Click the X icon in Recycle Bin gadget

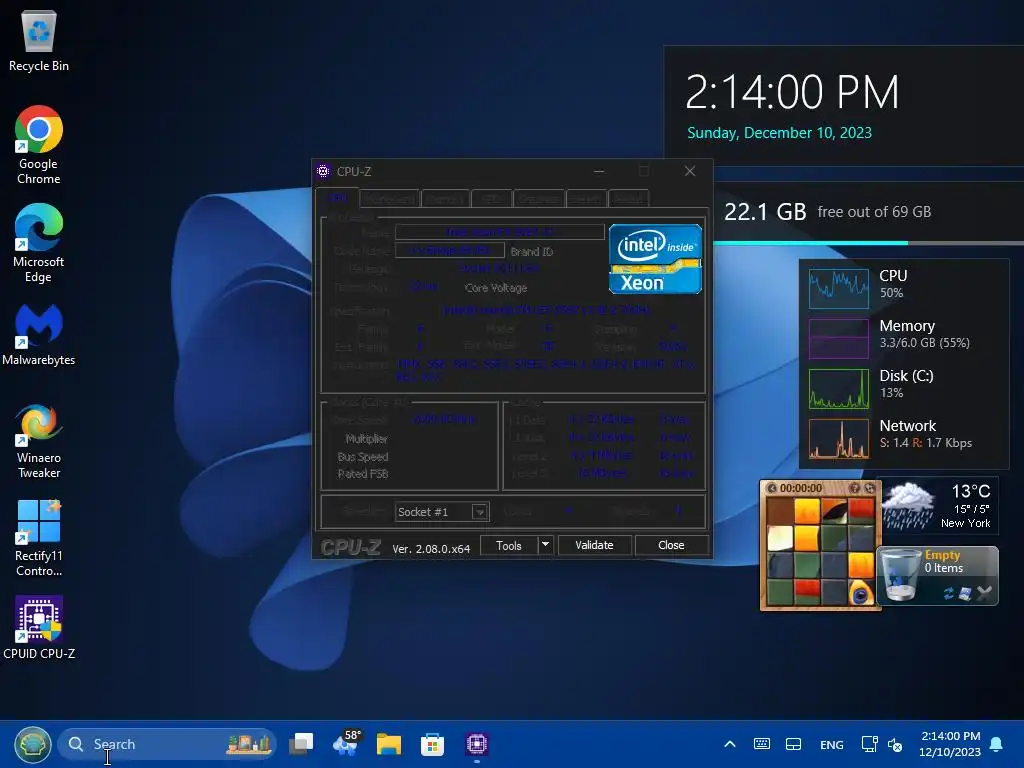[x=985, y=592]
